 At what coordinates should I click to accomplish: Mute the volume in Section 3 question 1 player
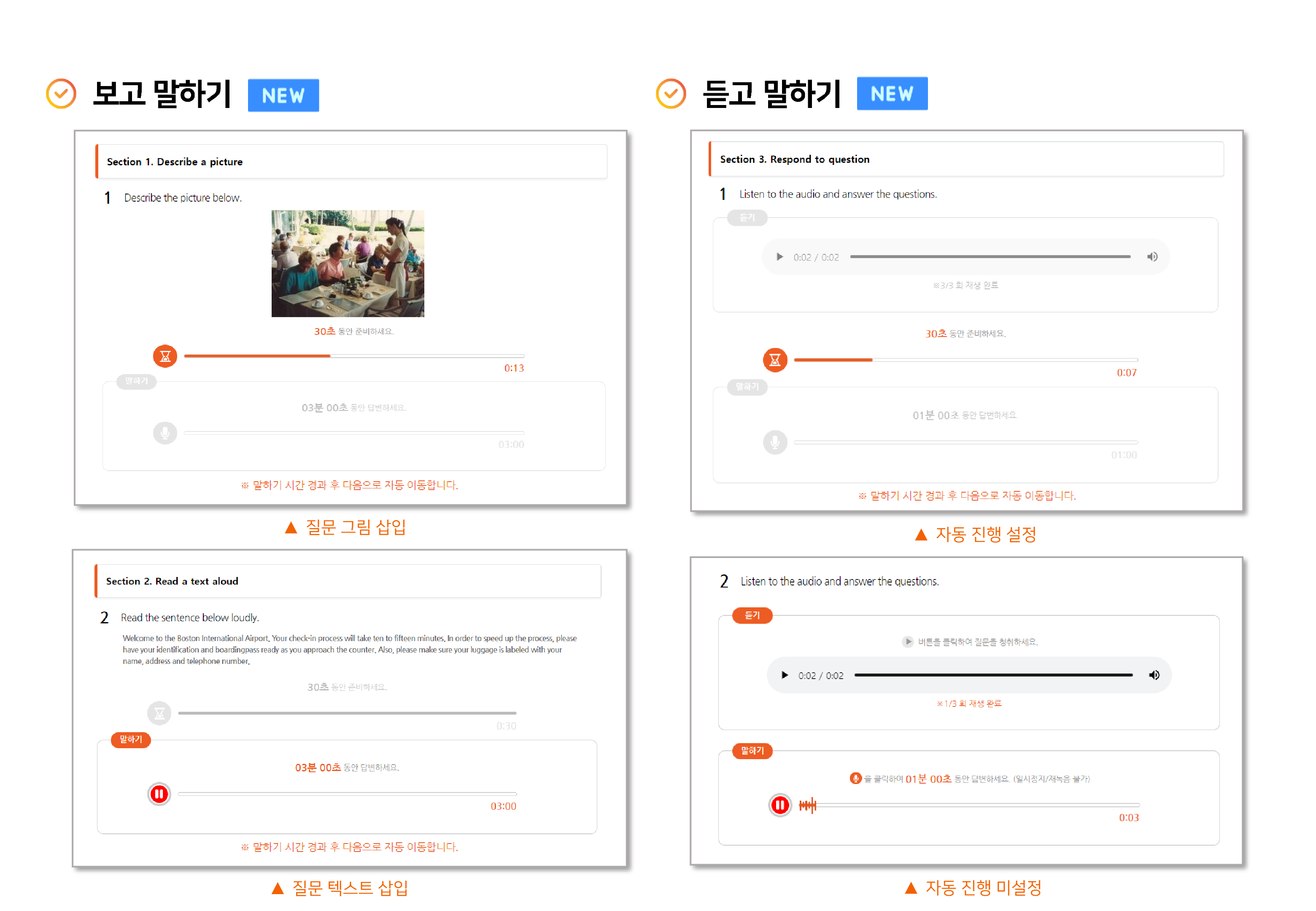pyautogui.click(x=1152, y=257)
